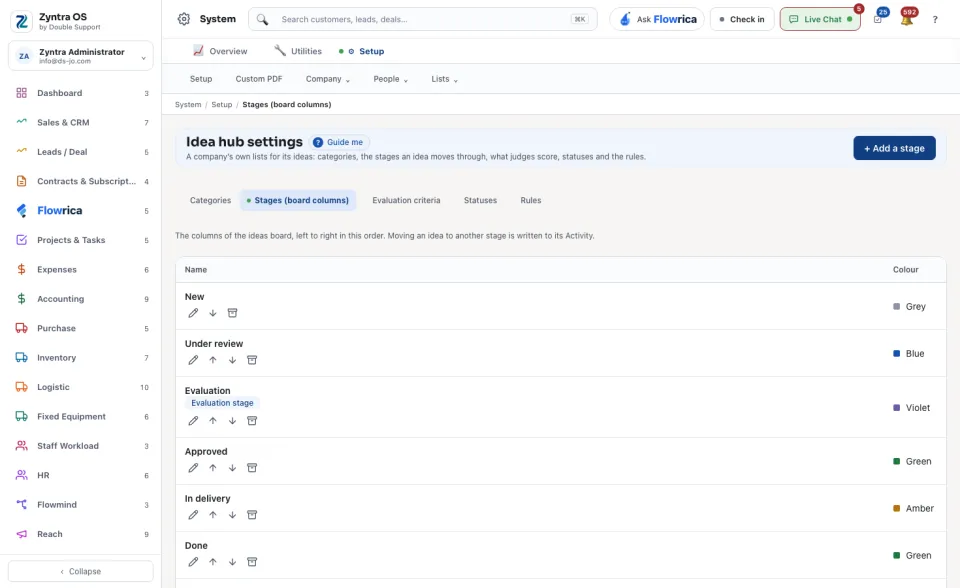
Task: Archive the Approved stage
Action: (x=252, y=468)
